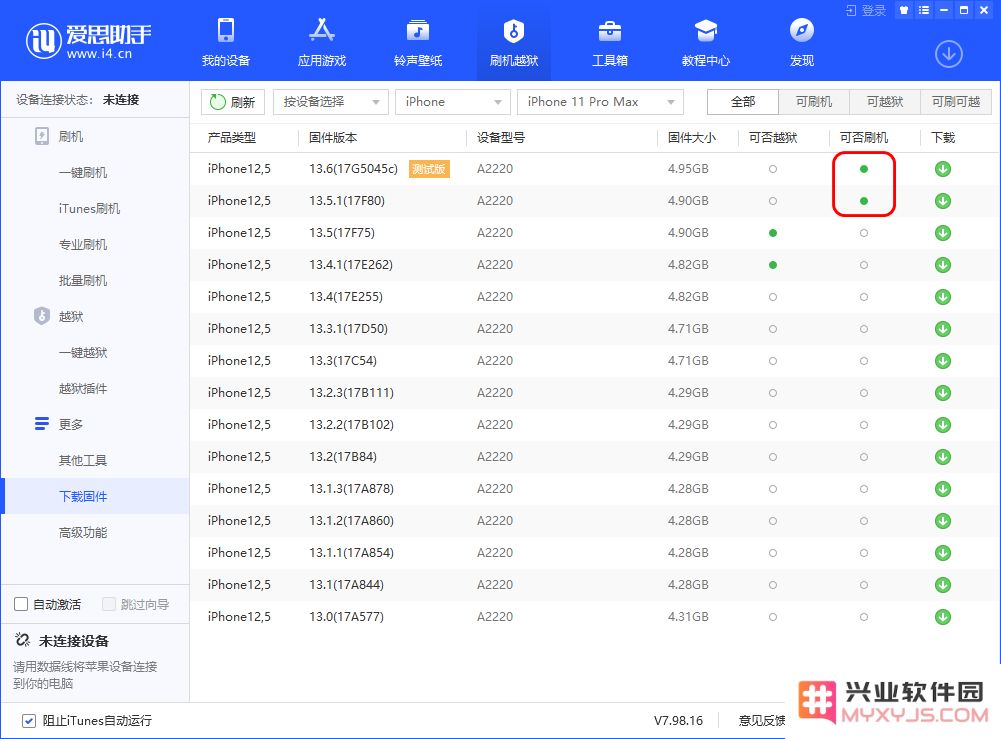1001x739 pixels.
Task: Open the 铃声壁纸 ringtones and wallpapers section
Action: coord(418,43)
